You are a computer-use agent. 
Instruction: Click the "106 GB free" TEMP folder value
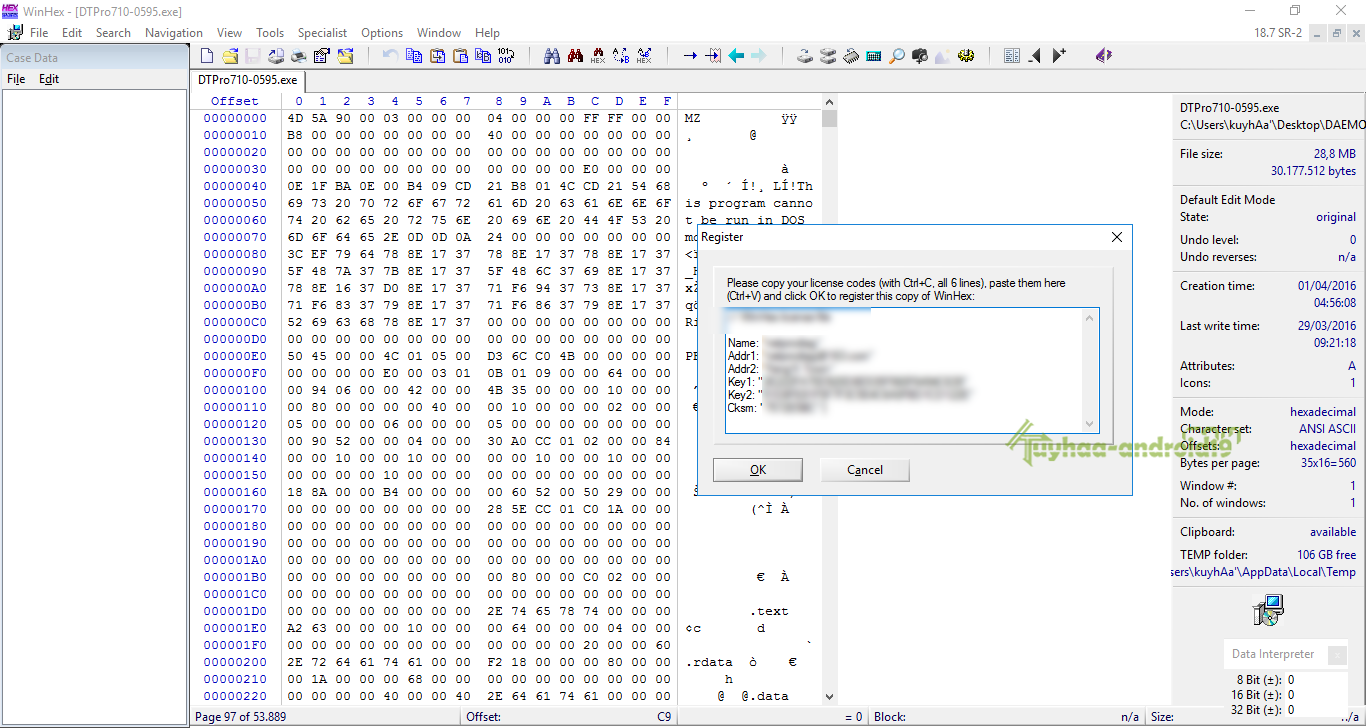click(x=1327, y=555)
